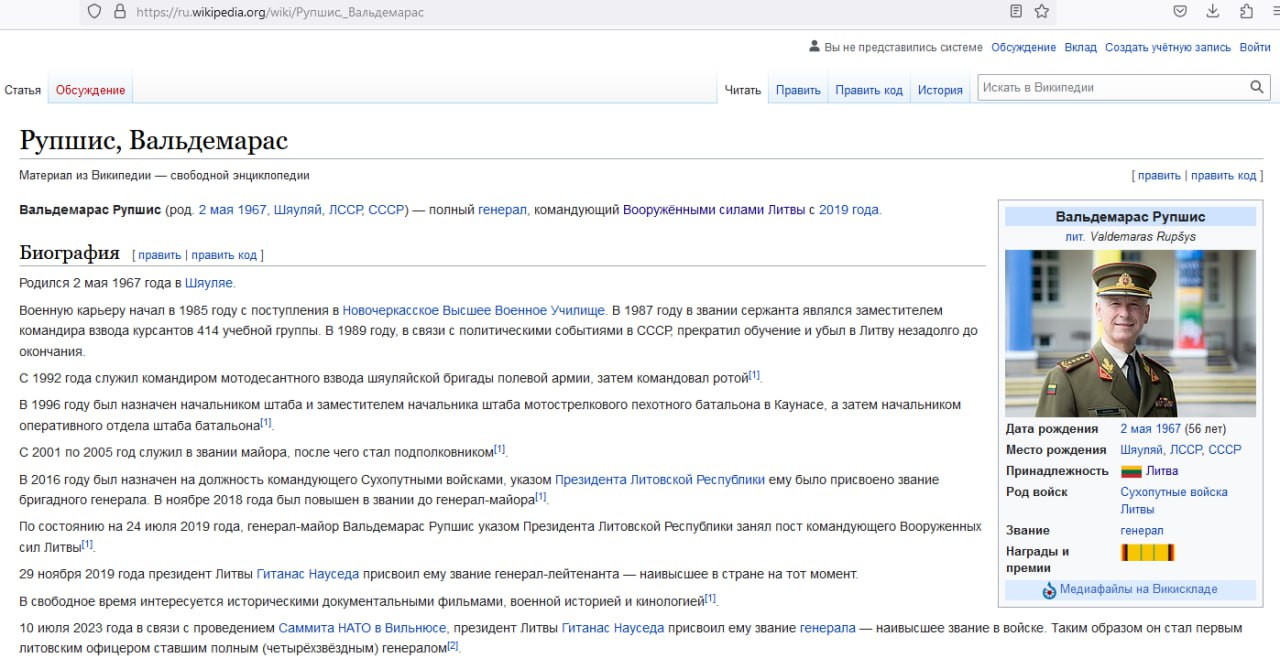The height and width of the screenshot is (669, 1280).
Task: Click Создать учётную запись link
Action: pos(1168,47)
